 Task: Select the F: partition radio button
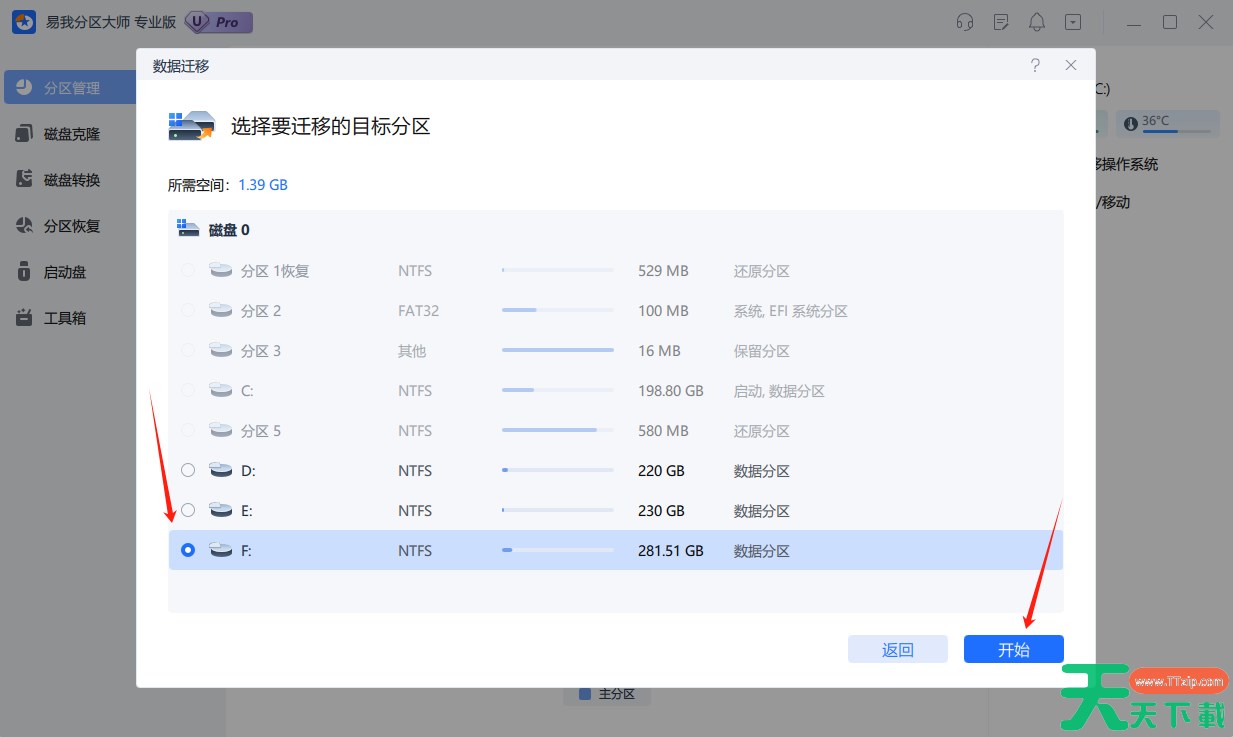(x=188, y=550)
